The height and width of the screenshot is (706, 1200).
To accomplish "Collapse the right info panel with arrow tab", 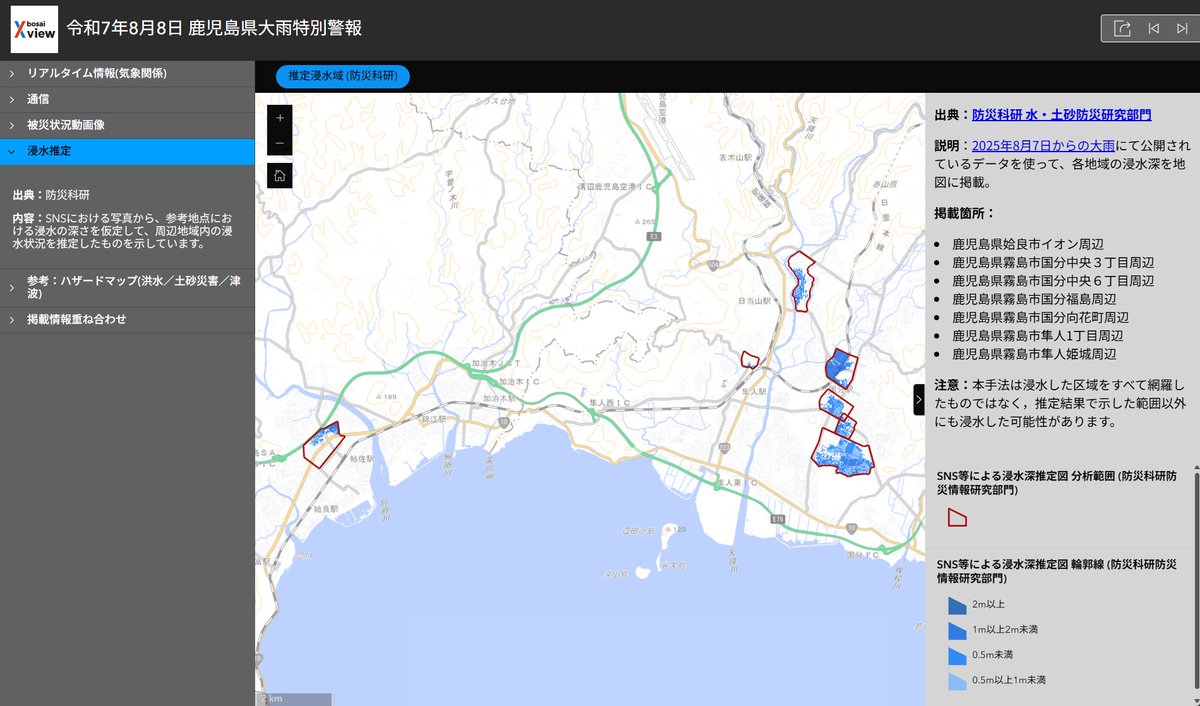I will click(919, 399).
